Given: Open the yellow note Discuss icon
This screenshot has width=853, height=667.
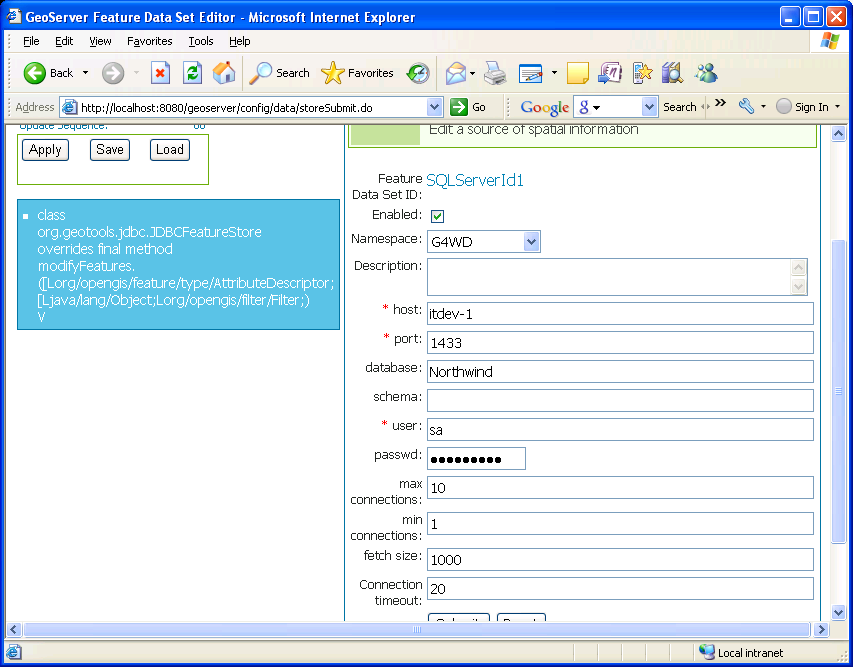Looking at the screenshot, I should [x=578, y=73].
